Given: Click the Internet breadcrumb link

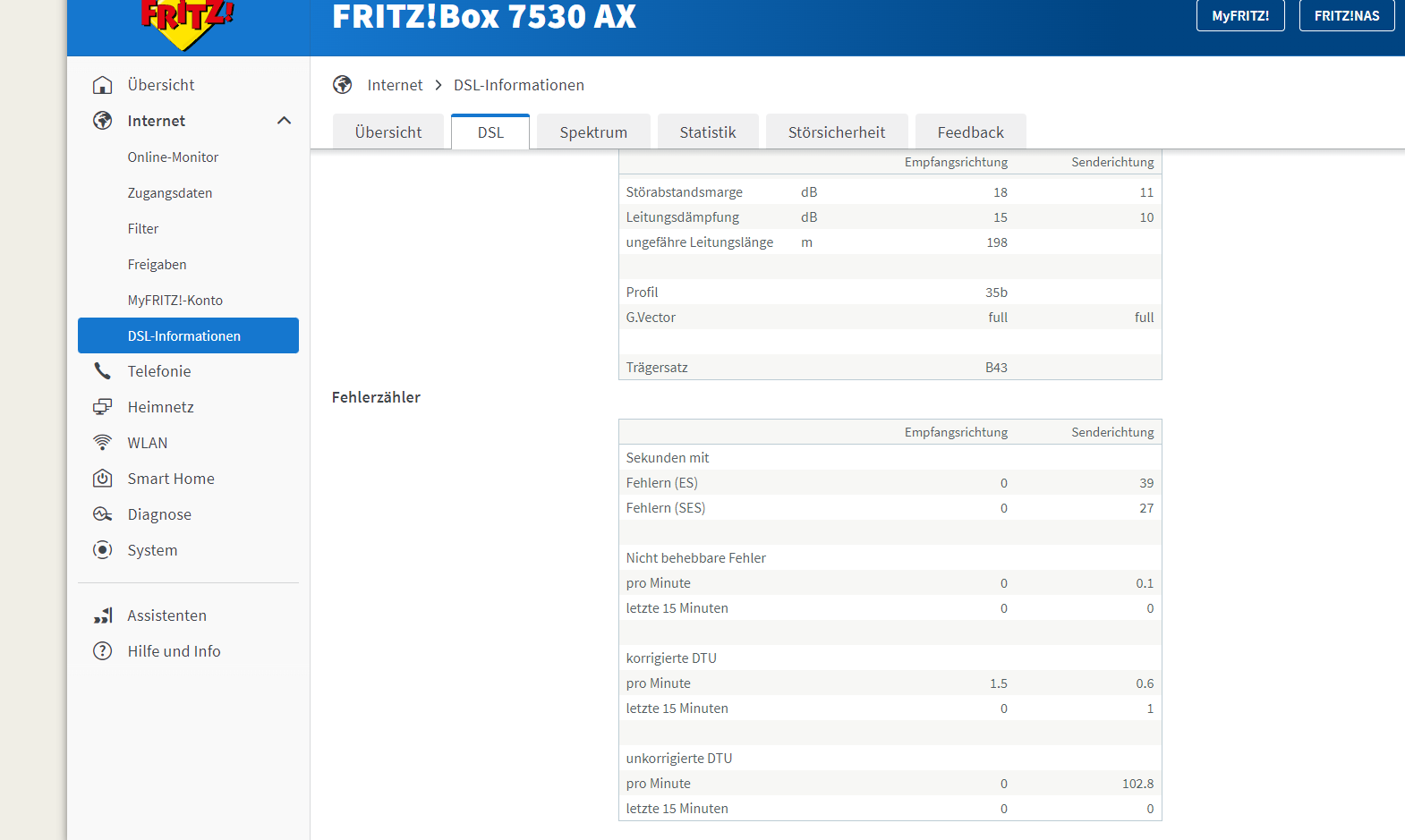Looking at the screenshot, I should (395, 85).
